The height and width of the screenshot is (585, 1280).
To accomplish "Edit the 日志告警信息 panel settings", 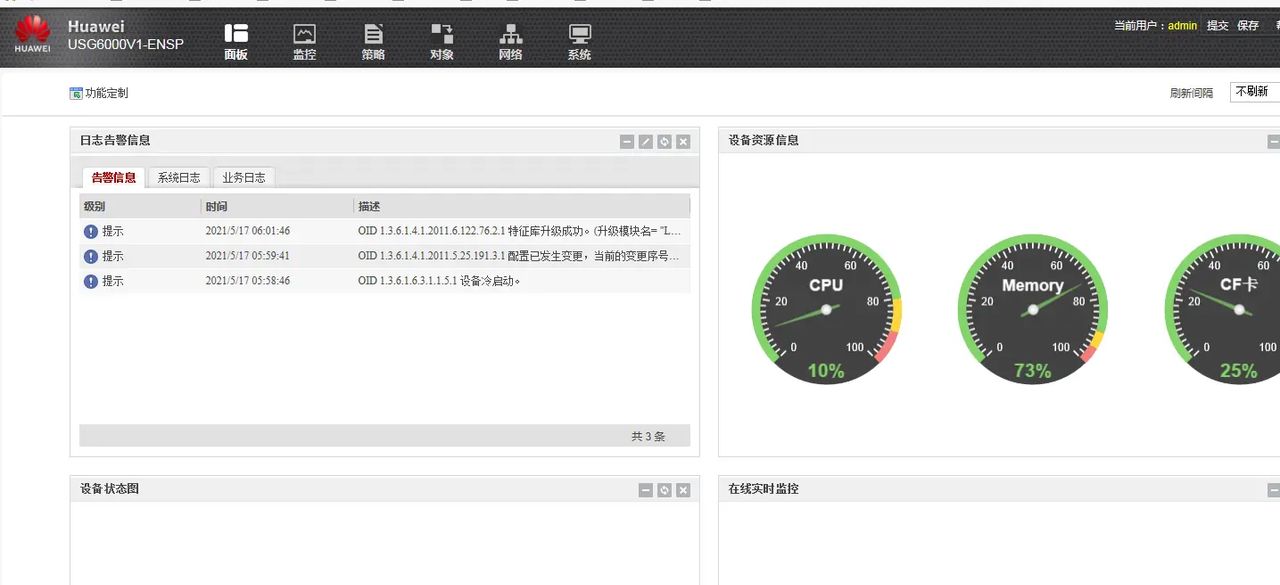I will tap(645, 141).
